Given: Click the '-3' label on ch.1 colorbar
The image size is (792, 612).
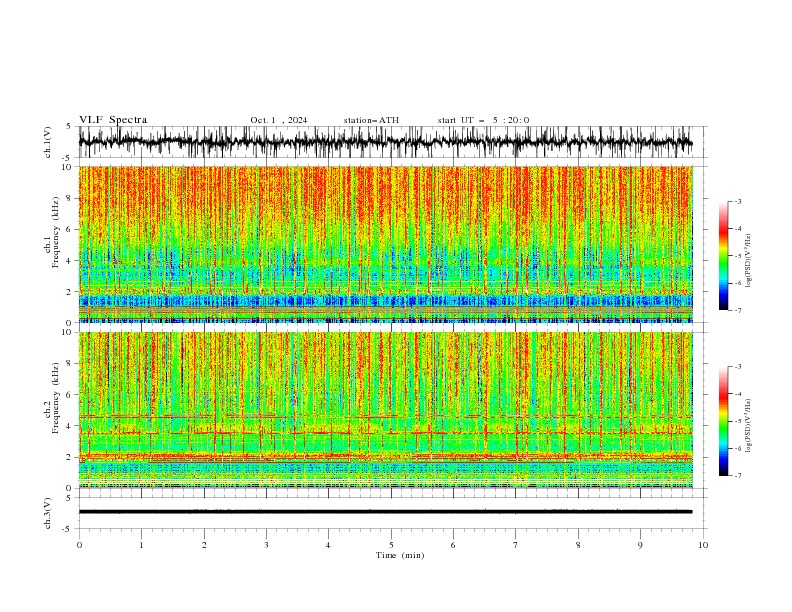Looking at the screenshot, I should pyautogui.click(x=737, y=201).
